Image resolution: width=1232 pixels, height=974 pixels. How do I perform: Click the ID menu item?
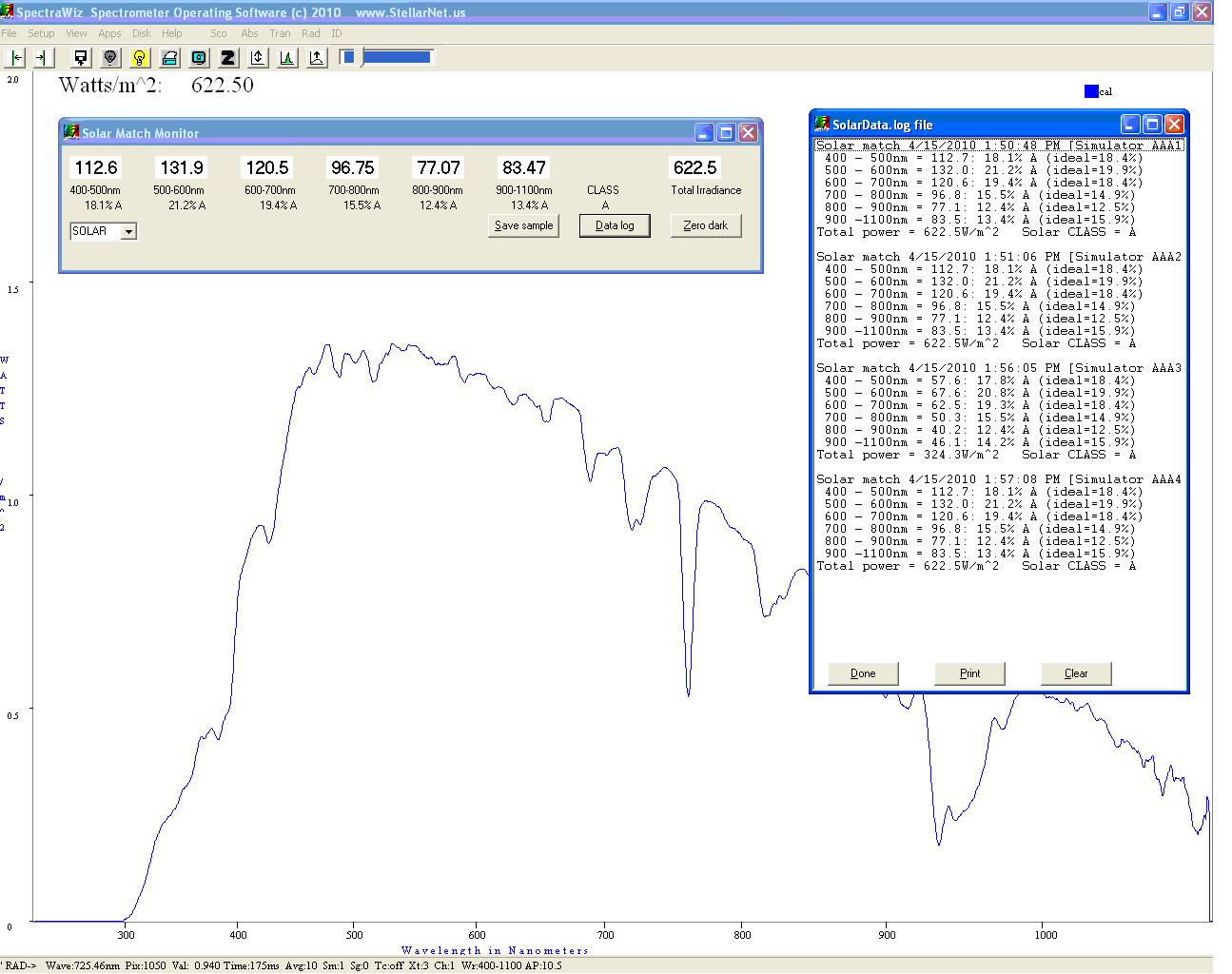336,33
